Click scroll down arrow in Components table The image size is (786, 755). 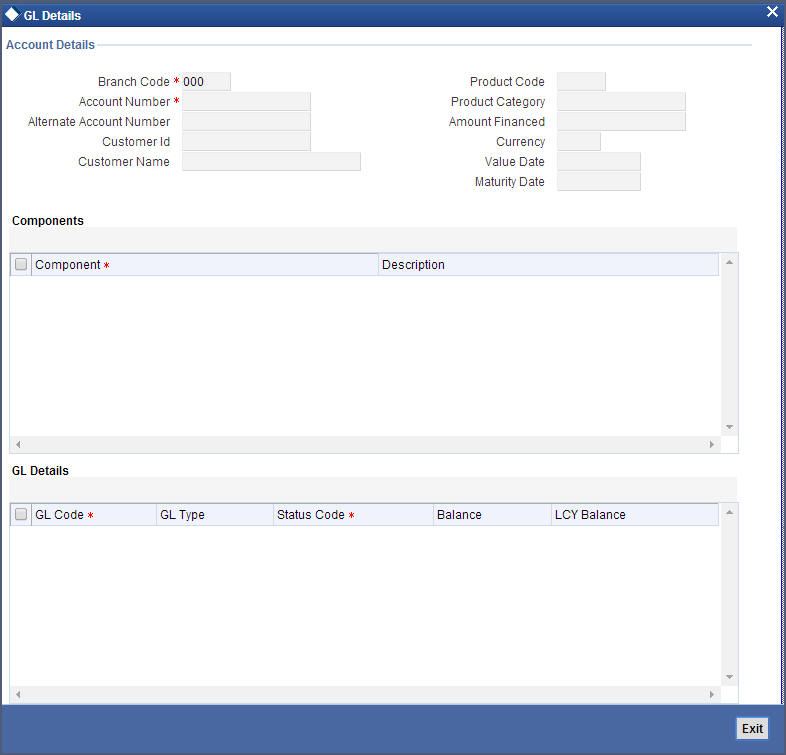point(729,427)
